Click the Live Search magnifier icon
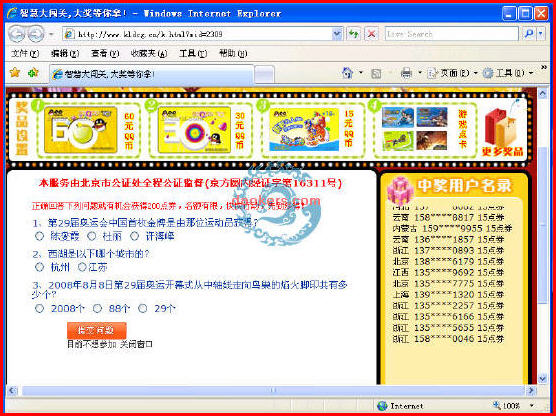Screen dimensions: 556x416 [529, 34]
